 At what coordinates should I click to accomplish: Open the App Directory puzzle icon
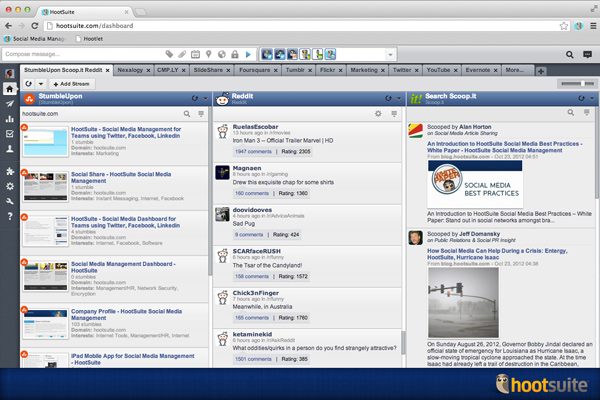[10, 171]
